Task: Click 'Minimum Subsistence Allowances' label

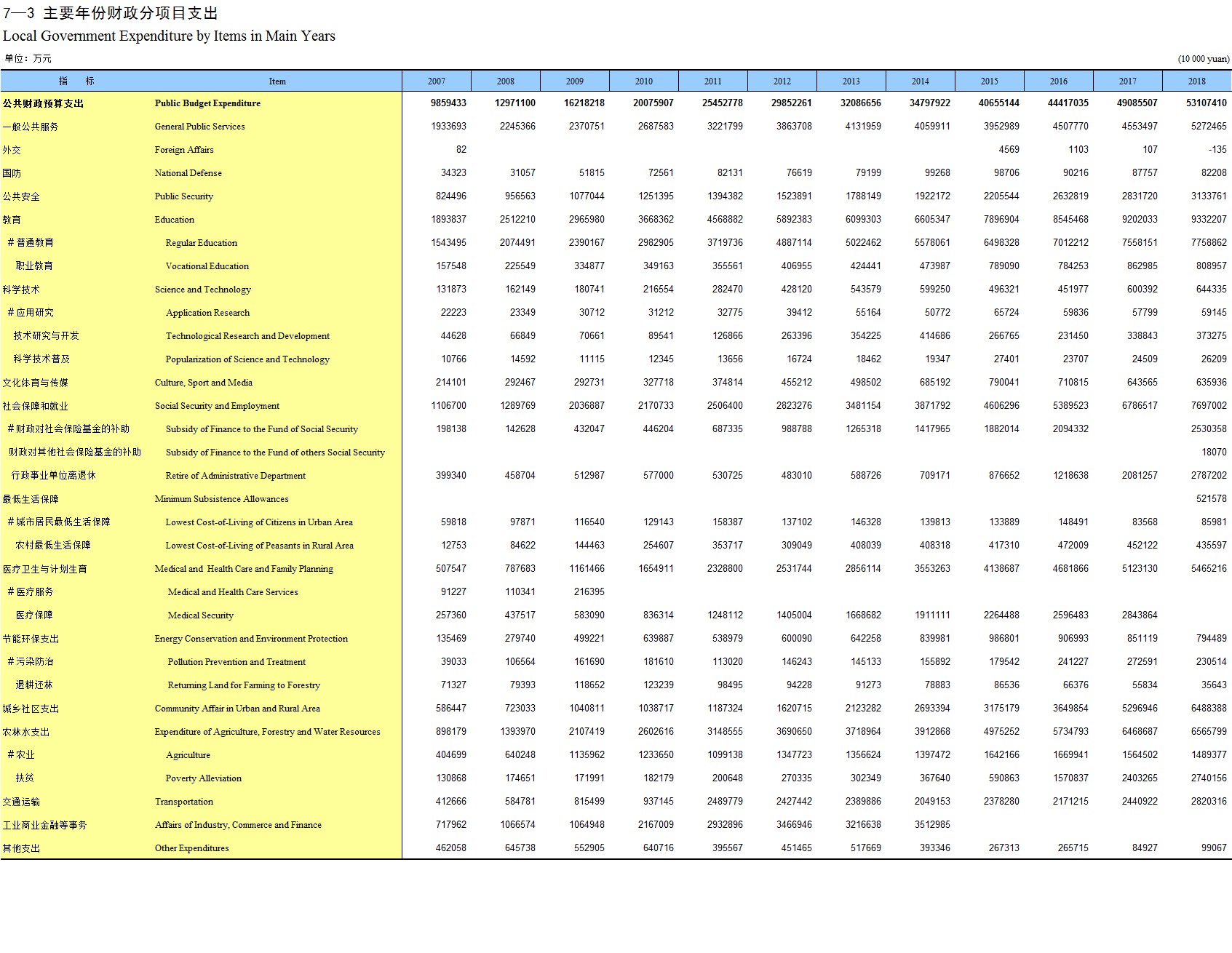Action: (x=221, y=499)
